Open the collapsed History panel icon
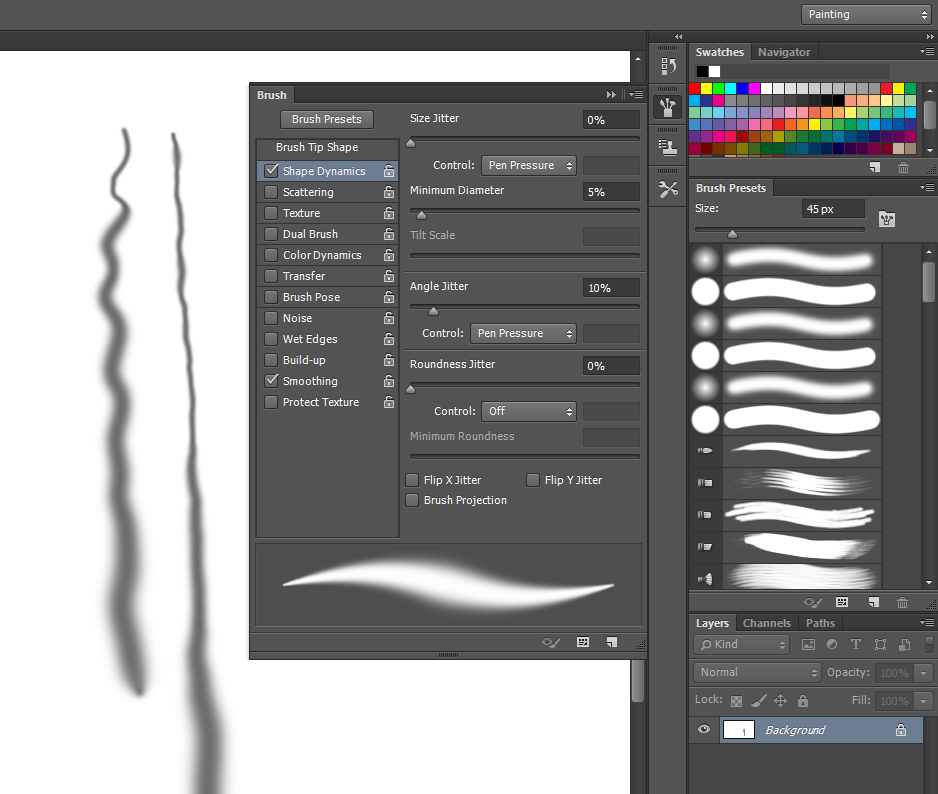Image resolution: width=938 pixels, height=794 pixels. tap(667, 64)
